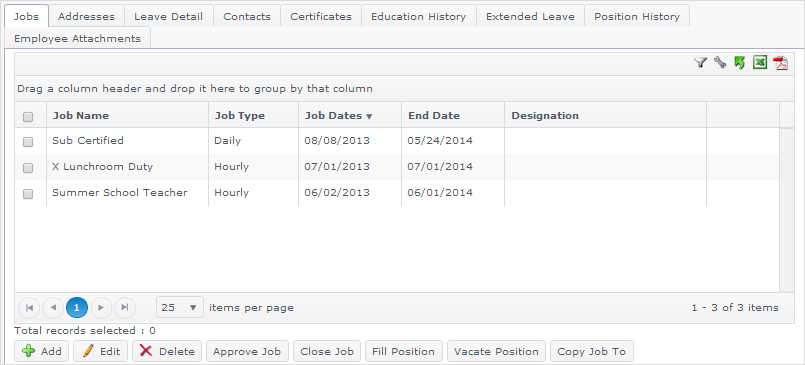Open the Employee Attachments tab
The image size is (805, 365).
point(78,39)
